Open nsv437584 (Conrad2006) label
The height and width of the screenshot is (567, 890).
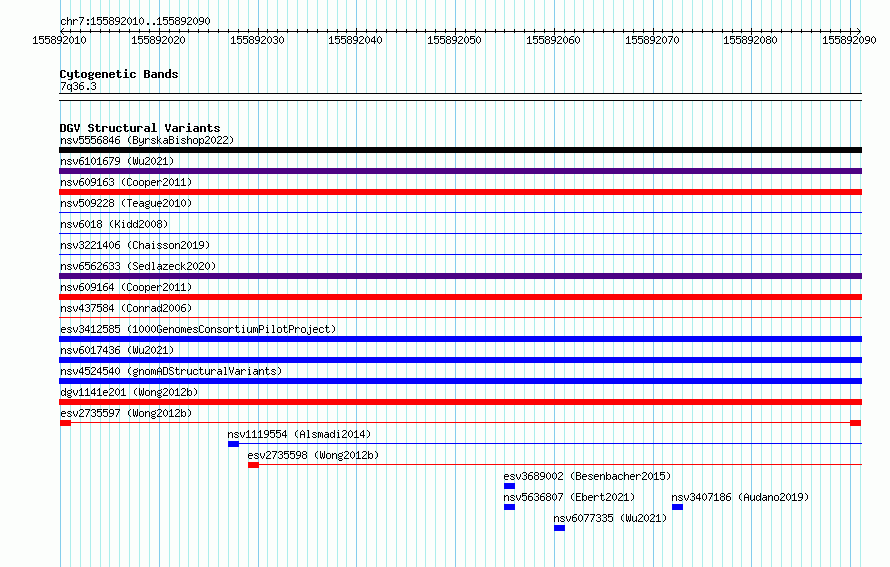pyautogui.click(x=126, y=308)
